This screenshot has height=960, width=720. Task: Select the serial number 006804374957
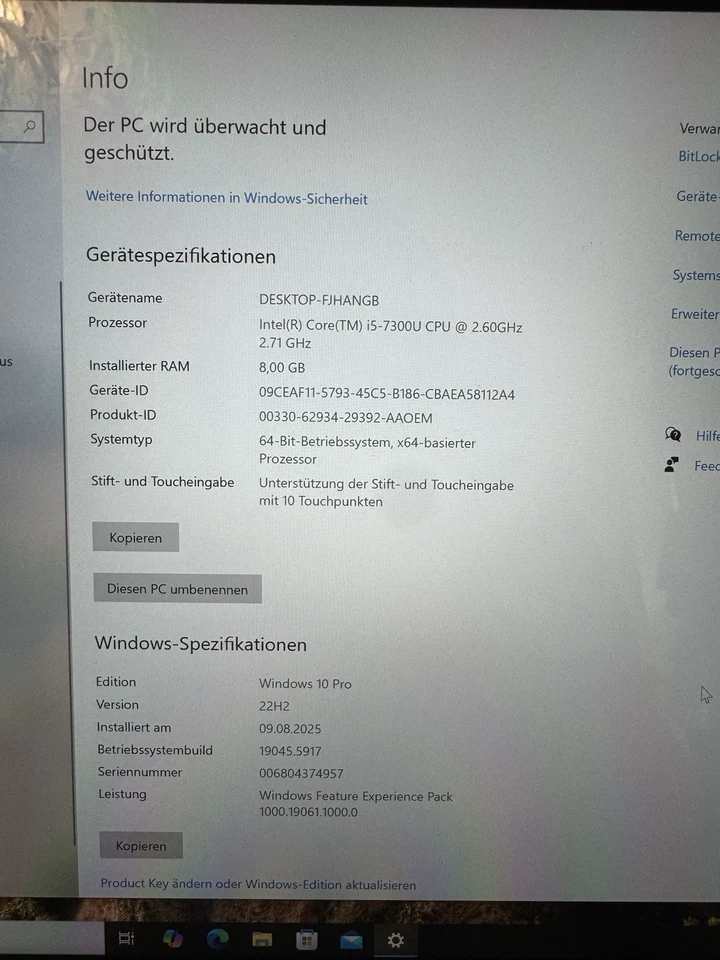(x=301, y=773)
